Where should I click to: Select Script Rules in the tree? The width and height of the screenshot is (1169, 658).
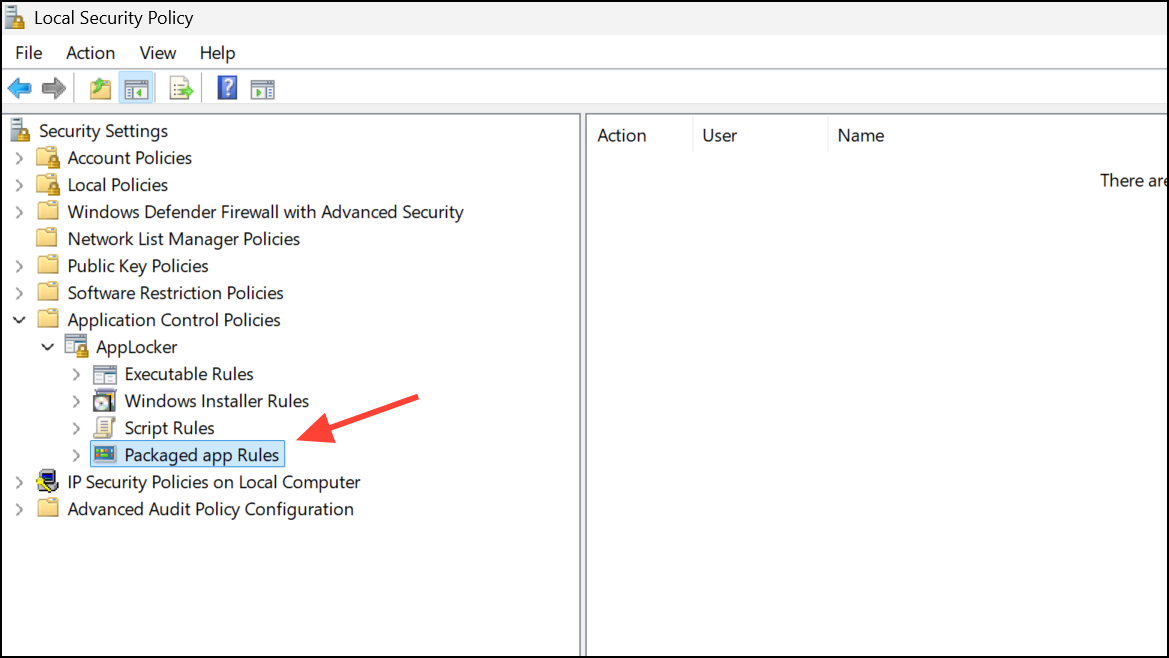tap(169, 428)
